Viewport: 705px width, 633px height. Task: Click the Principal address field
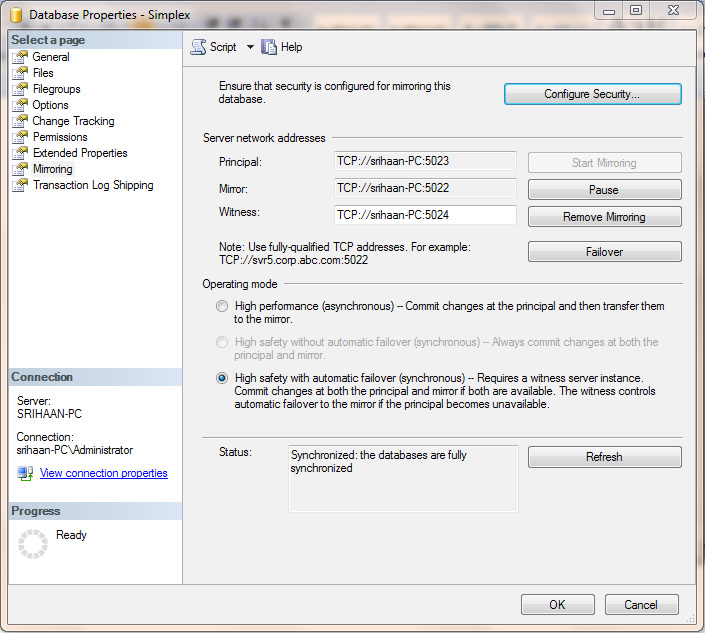click(x=425, y=161)
